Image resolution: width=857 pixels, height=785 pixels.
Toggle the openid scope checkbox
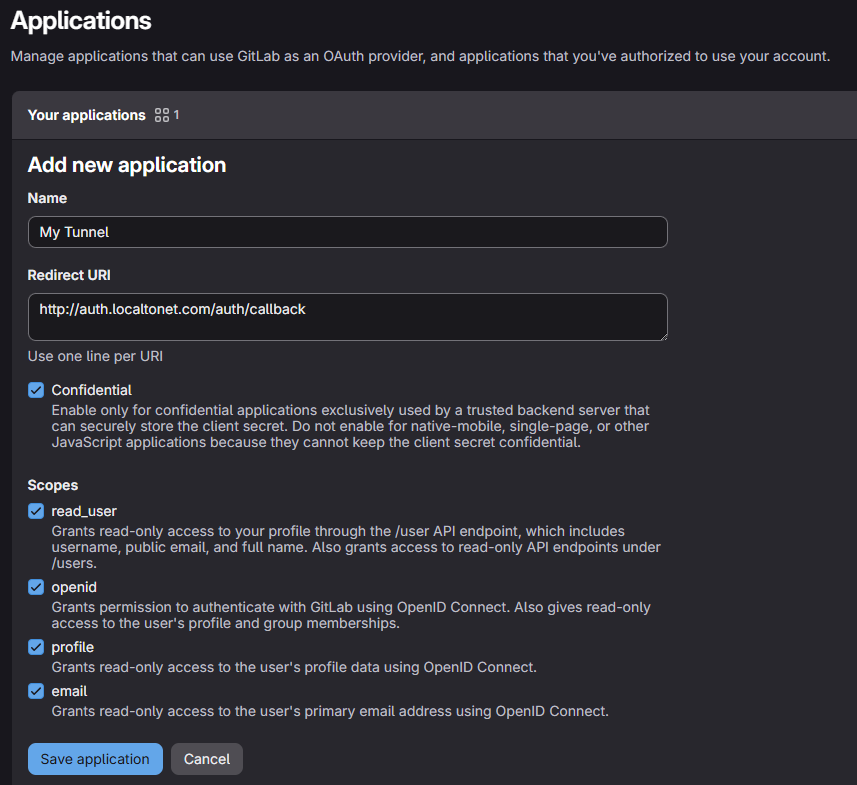click(36, 587)
